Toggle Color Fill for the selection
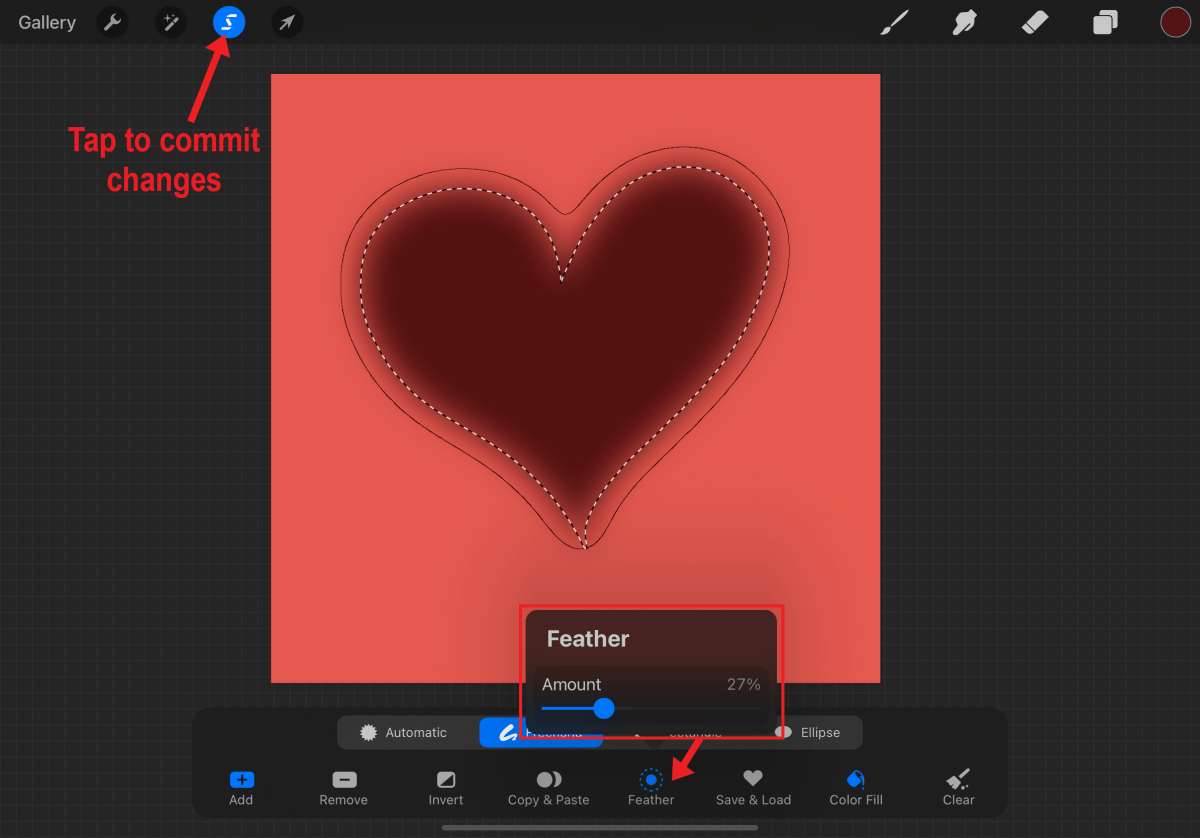 (x=855, y=785)
